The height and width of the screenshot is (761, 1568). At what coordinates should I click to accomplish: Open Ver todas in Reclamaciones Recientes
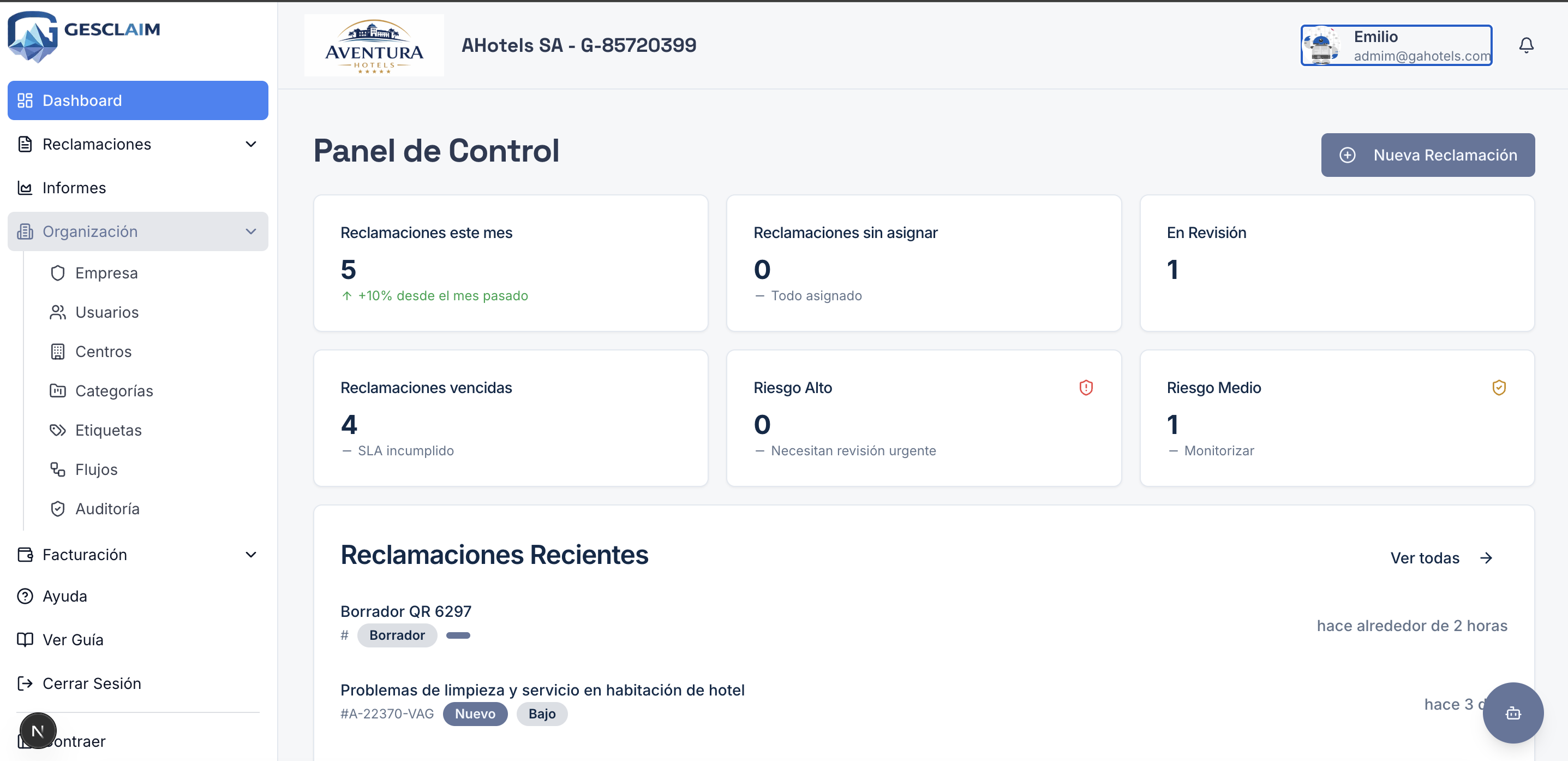[1440, 557]
